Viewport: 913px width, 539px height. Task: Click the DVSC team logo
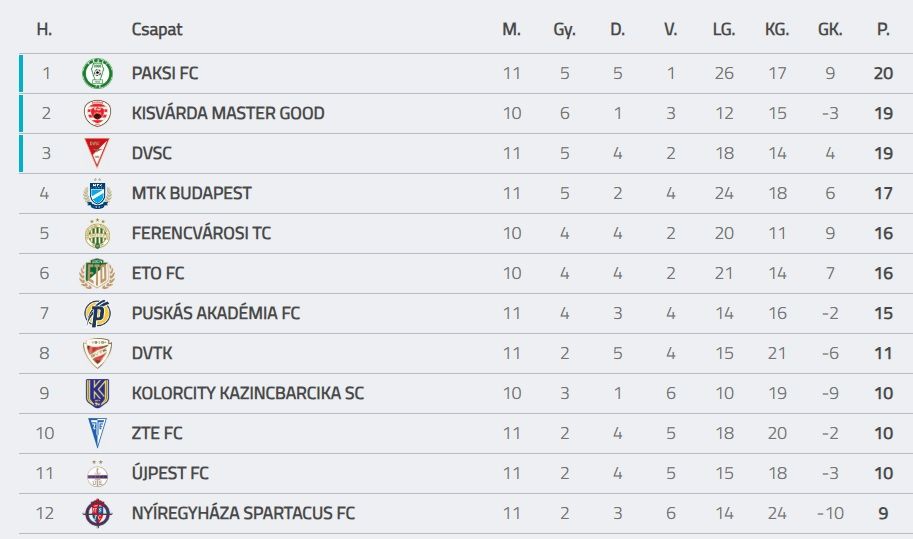97,153
